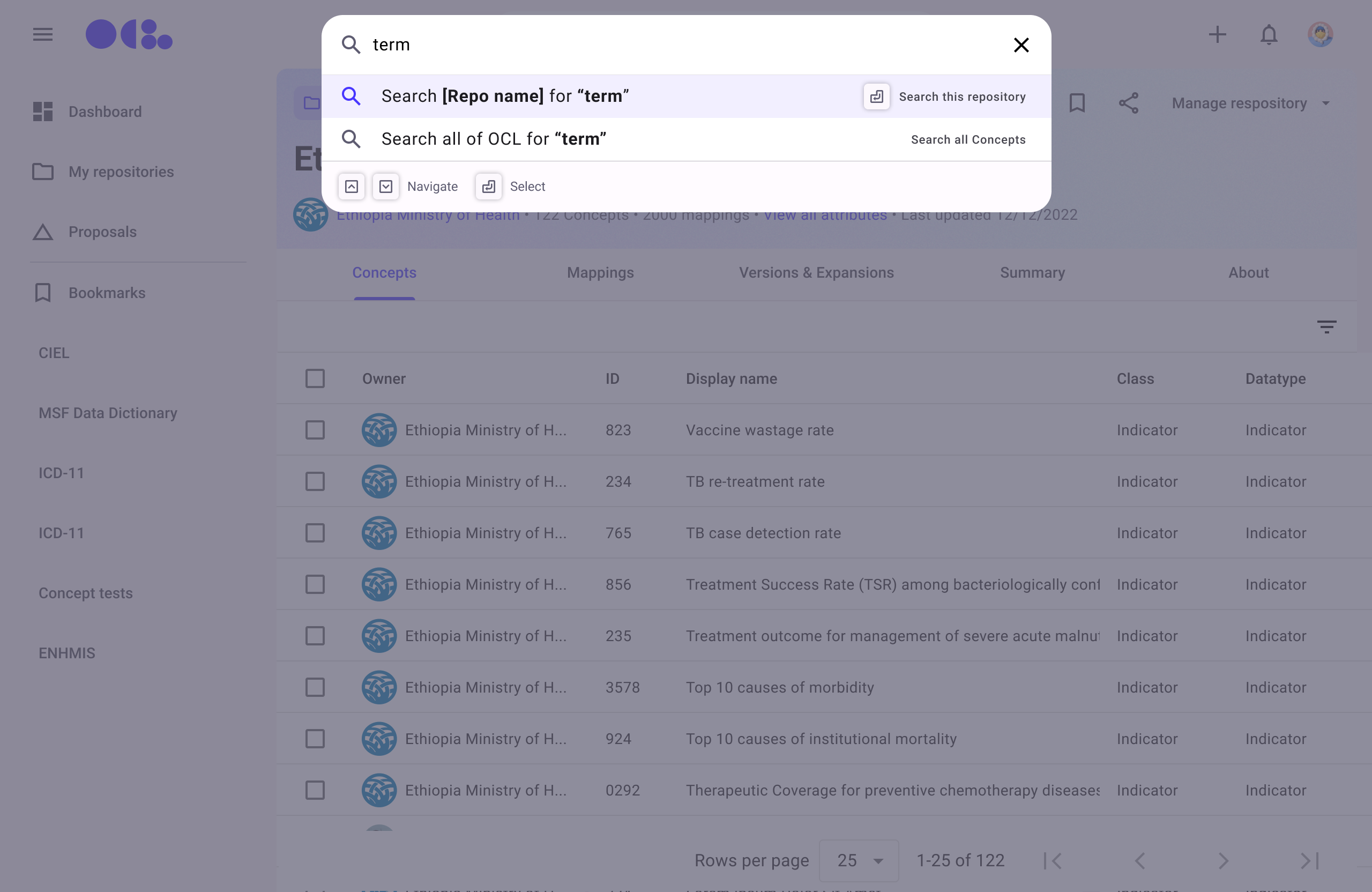The image size is (1372, 892).
Task: Click the notifications bell icon
Action: 1269,35
